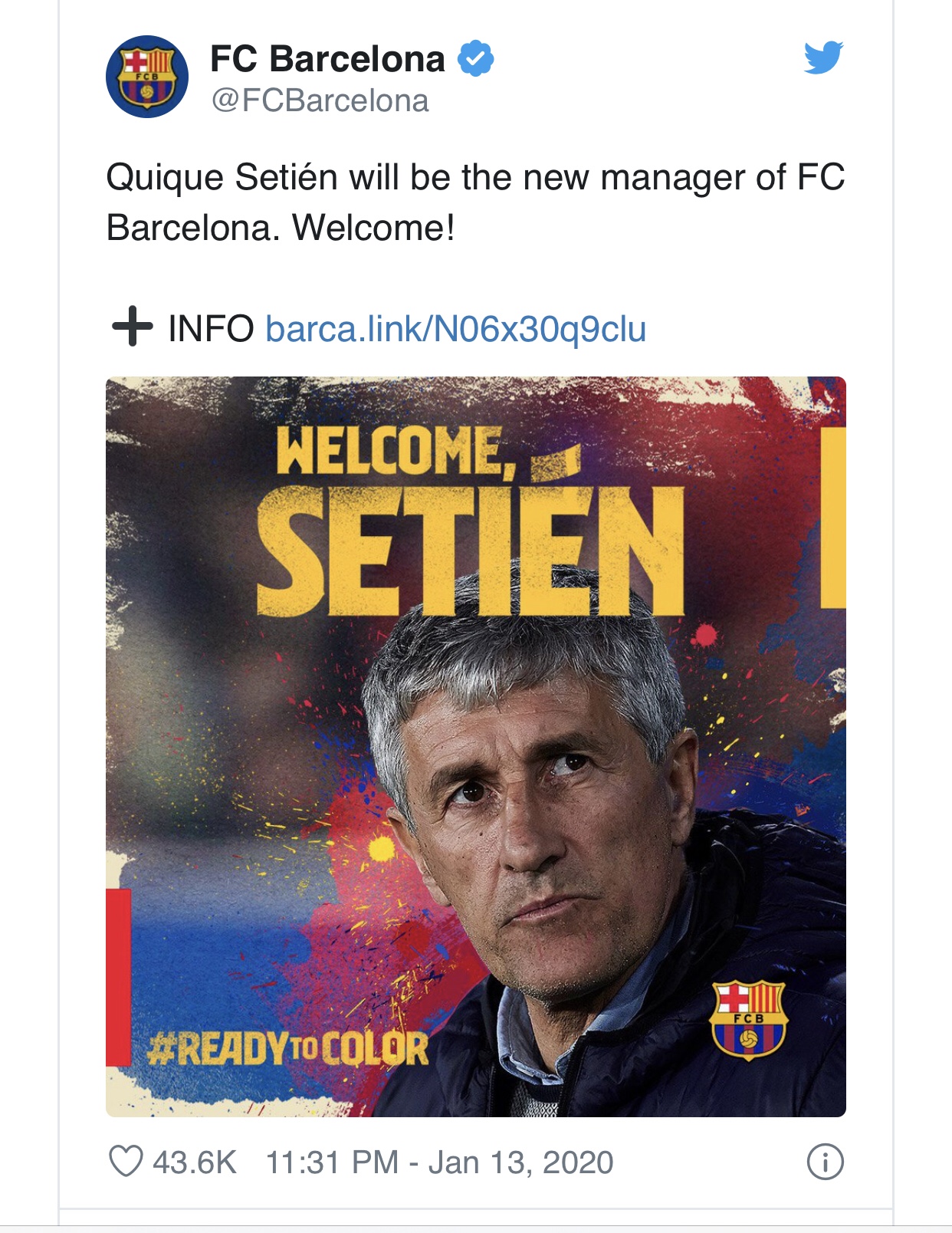Click the blue verified badge

click(x=476, y=58)
